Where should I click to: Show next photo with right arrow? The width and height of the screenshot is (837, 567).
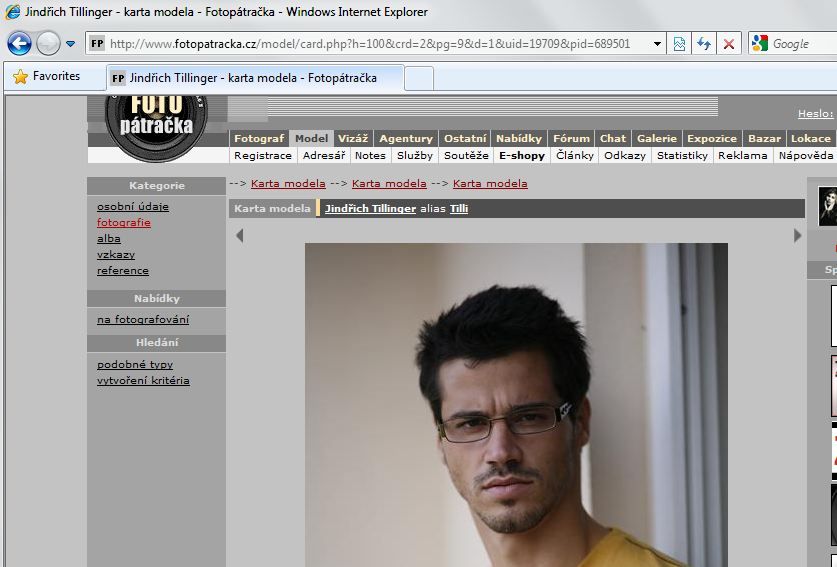(797, 235)
